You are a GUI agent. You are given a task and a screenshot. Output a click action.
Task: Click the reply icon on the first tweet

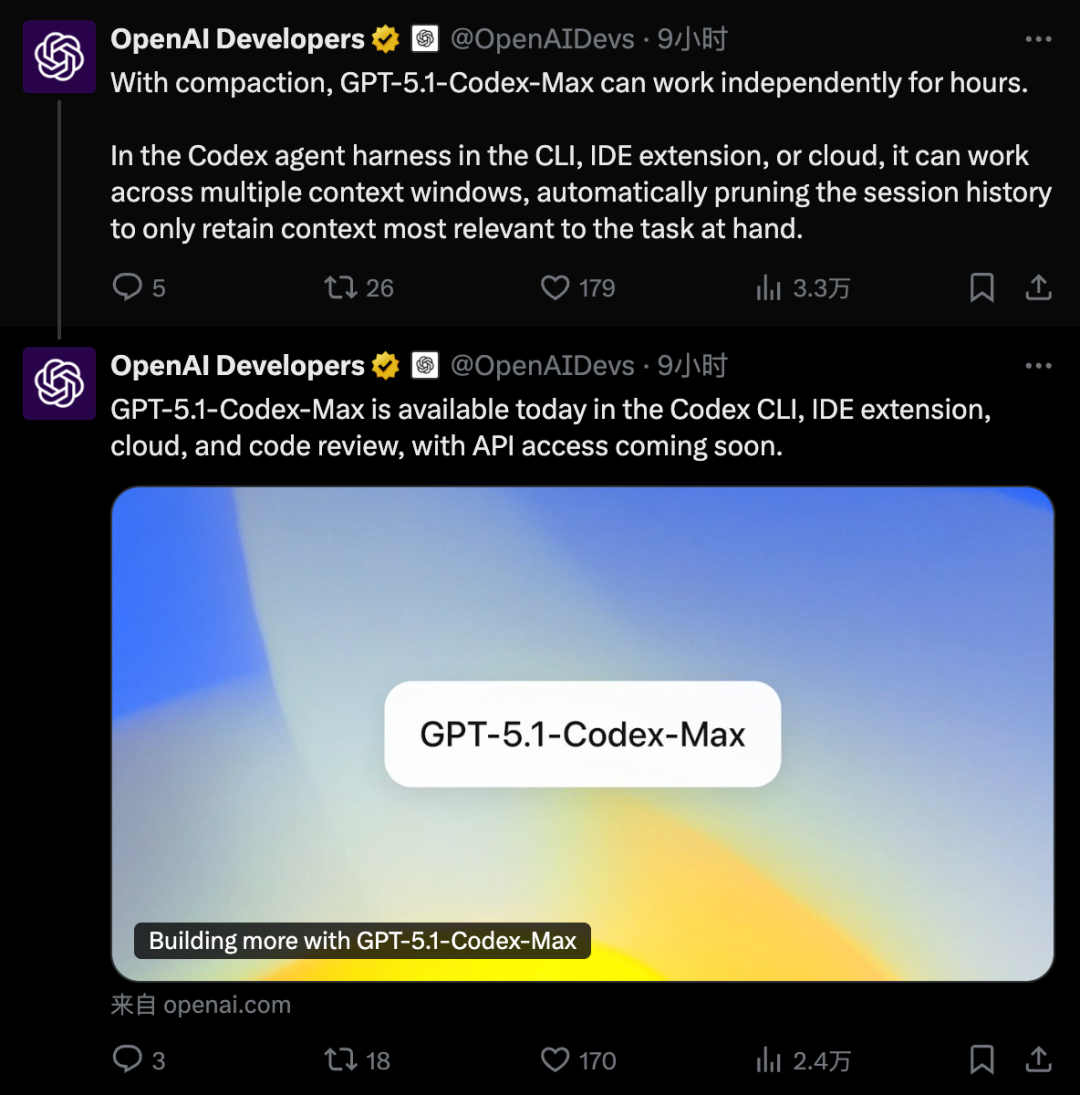pos(127,287)
